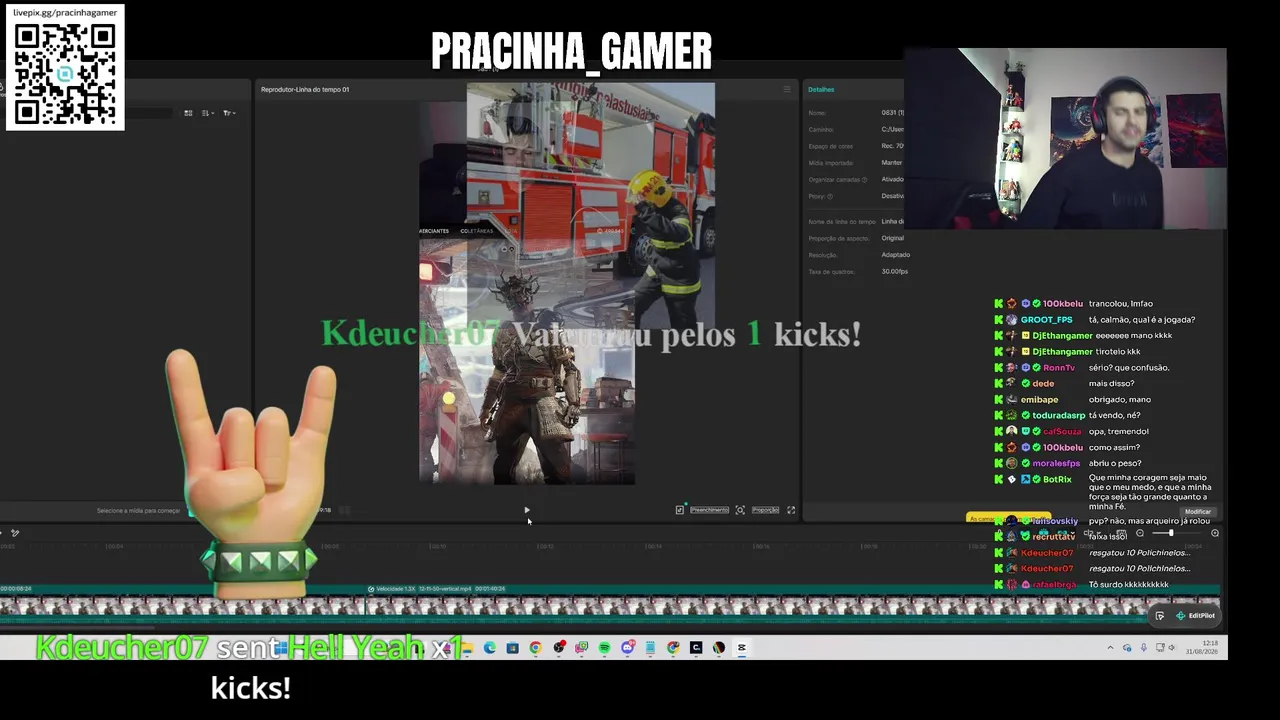The image size is (1280, 720).
Task: Open Spotify from the taskbar
Action: coord(605,648)
